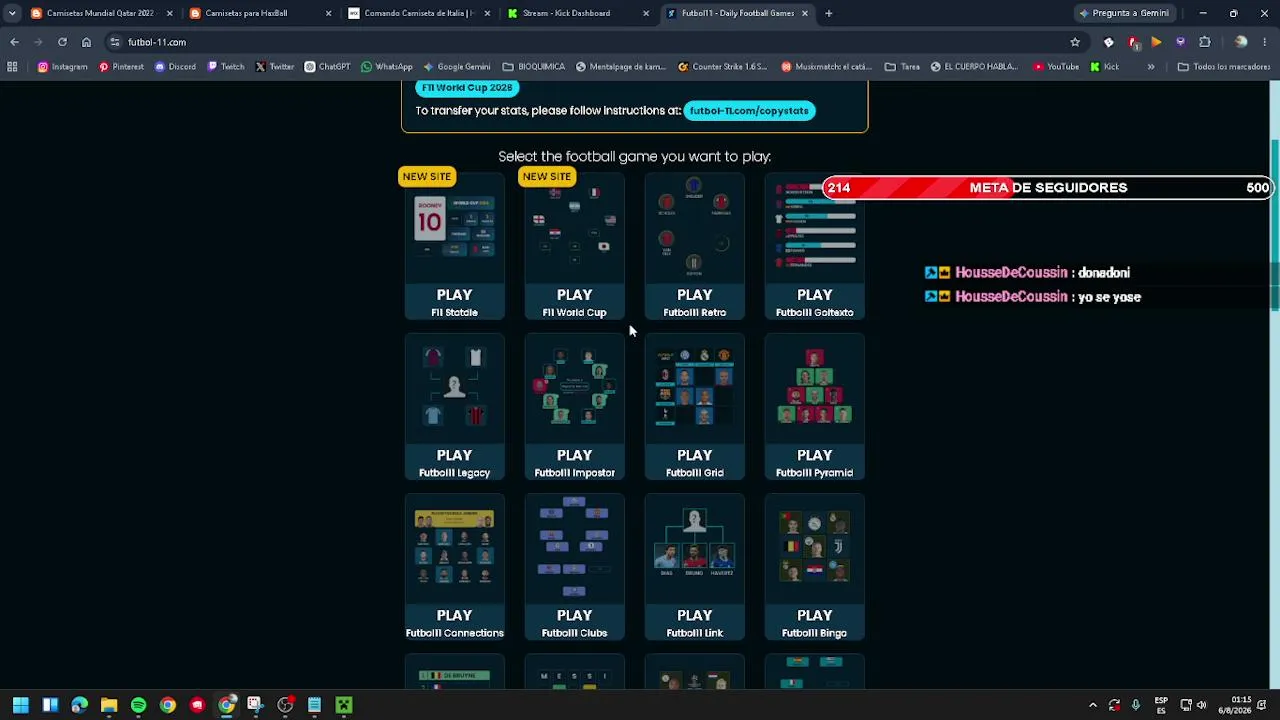
Task: Switch to the Camisetas para HaxBall tab
Action: click(258, 13)
